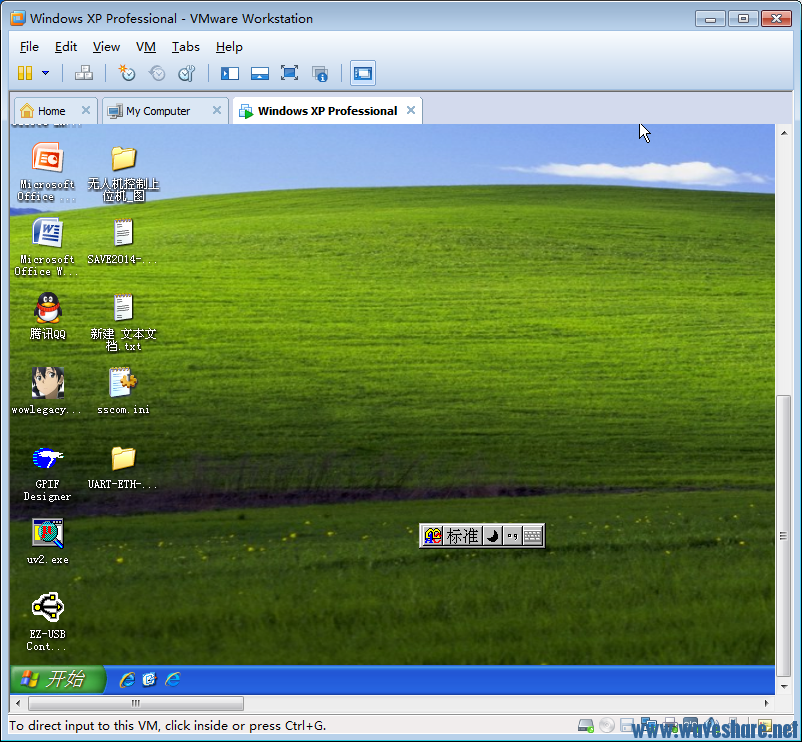Toggle Chinese punctuation on the IME bar
The image size is (802, 742).
(x=513, y=536)
